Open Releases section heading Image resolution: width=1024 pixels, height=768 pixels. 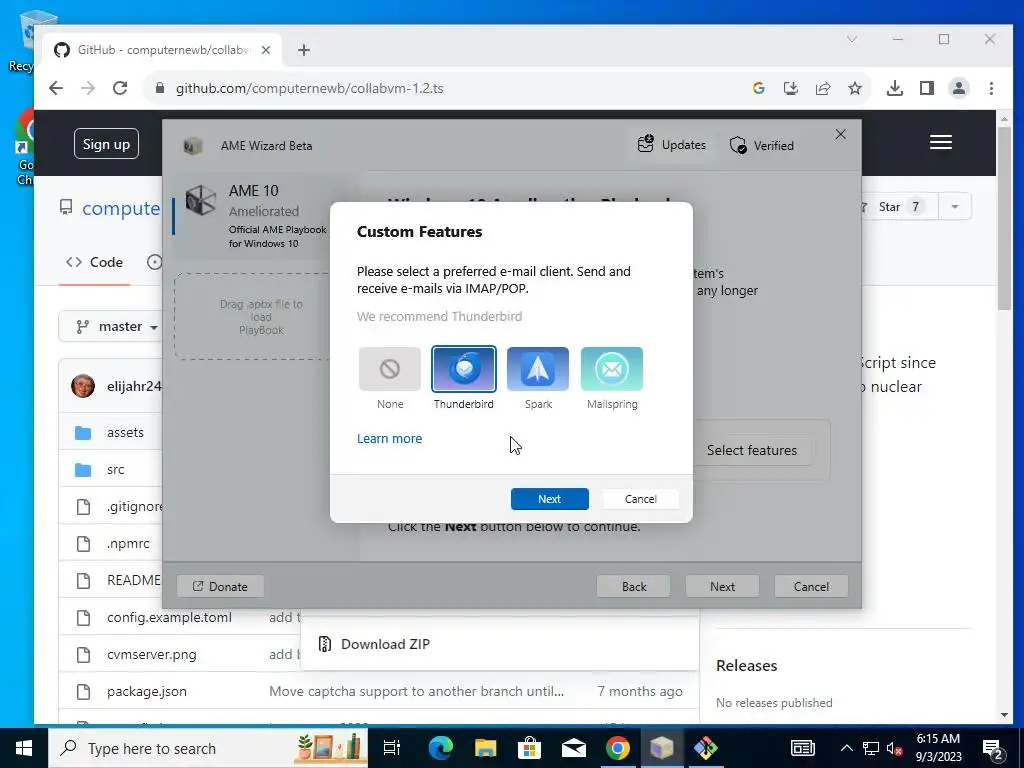pos(746,665)
